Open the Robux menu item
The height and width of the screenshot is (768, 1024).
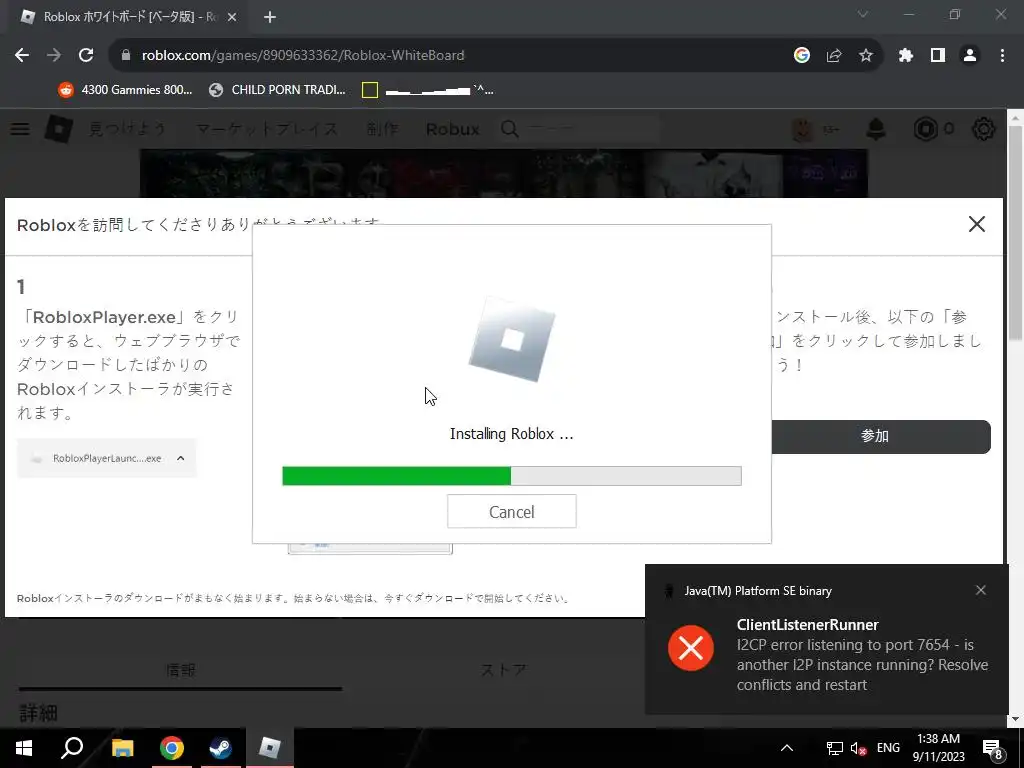click(453, 129)
